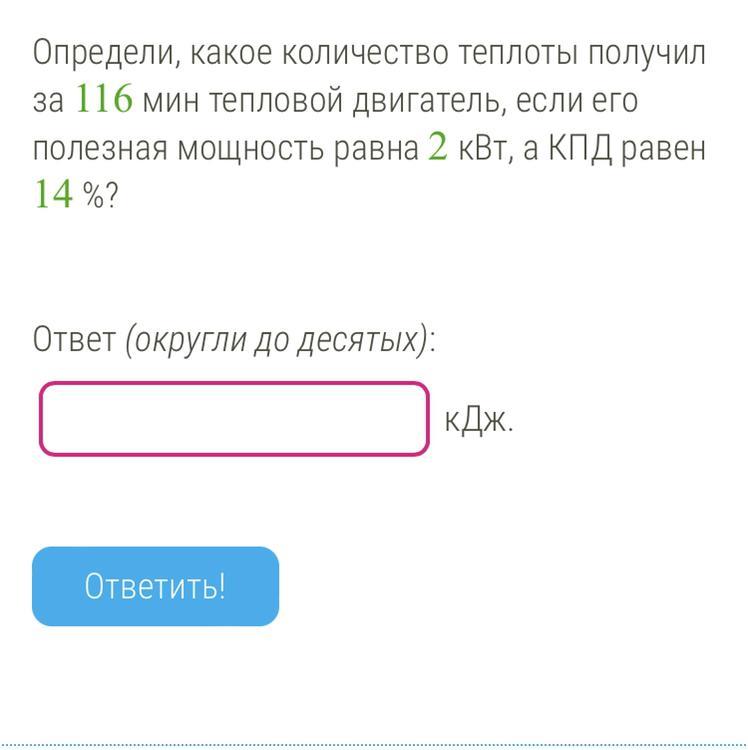Viewport: 748px width, 750px height.
Task: Click the word равен at line end
Action: 663,150
